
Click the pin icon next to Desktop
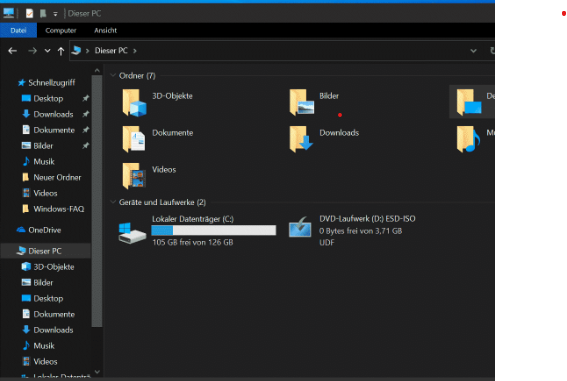[85, 98]
